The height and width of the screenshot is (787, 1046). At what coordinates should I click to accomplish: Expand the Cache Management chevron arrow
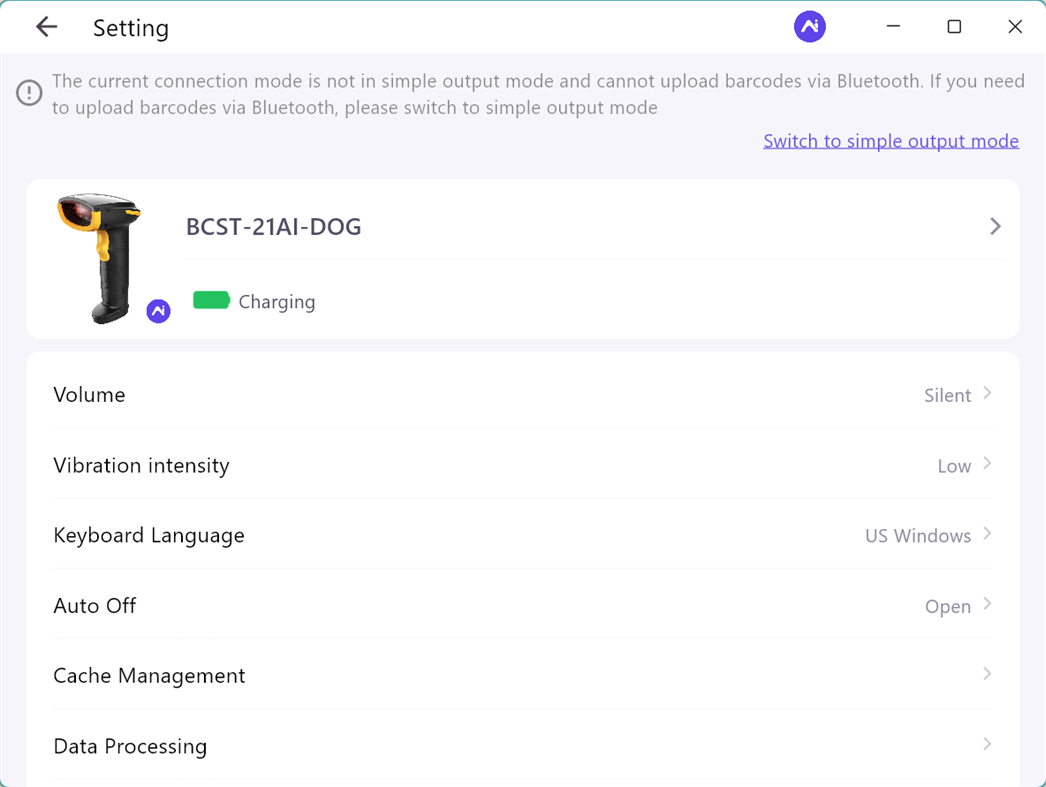pos(987,674)
